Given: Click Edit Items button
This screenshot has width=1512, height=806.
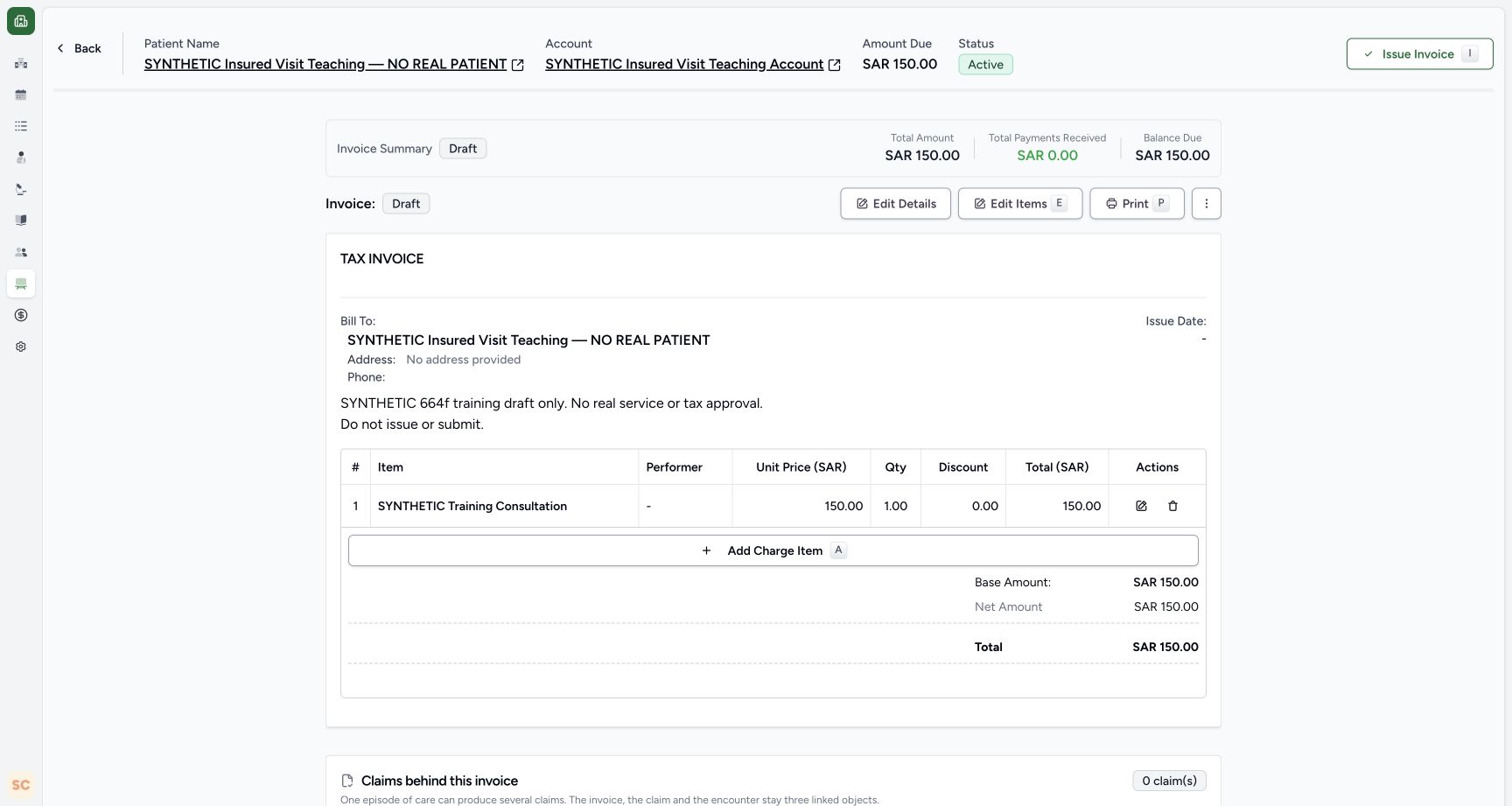Looking at the screenshot, I should (1020, 204).
